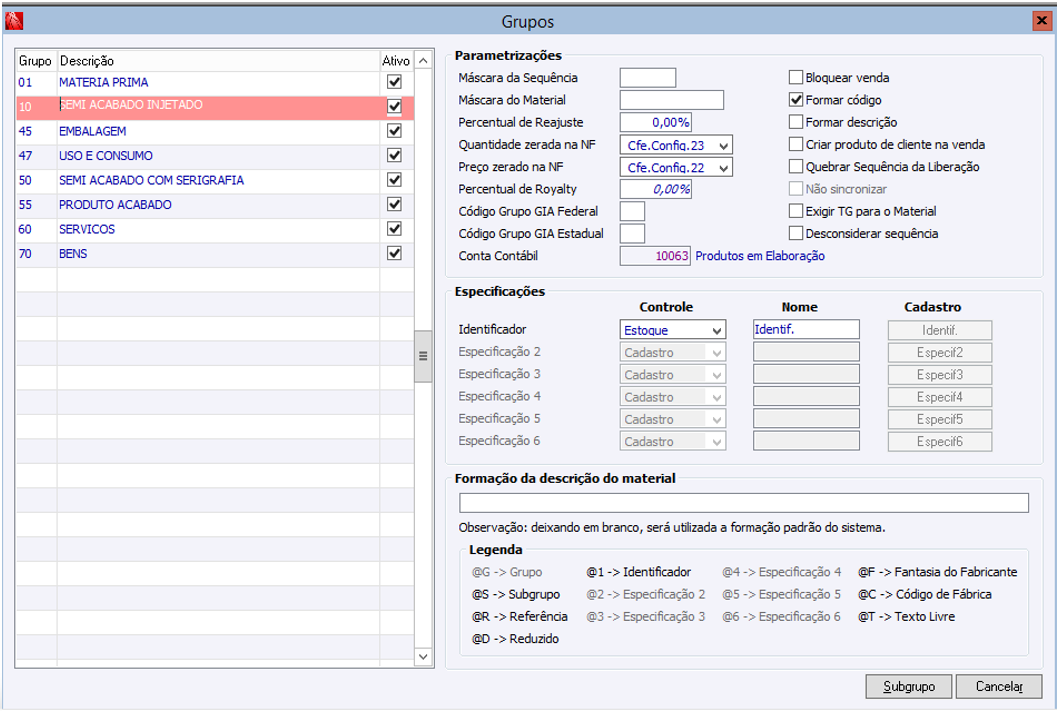
Task: Close the Grupos window
Action: point(1042,21)
